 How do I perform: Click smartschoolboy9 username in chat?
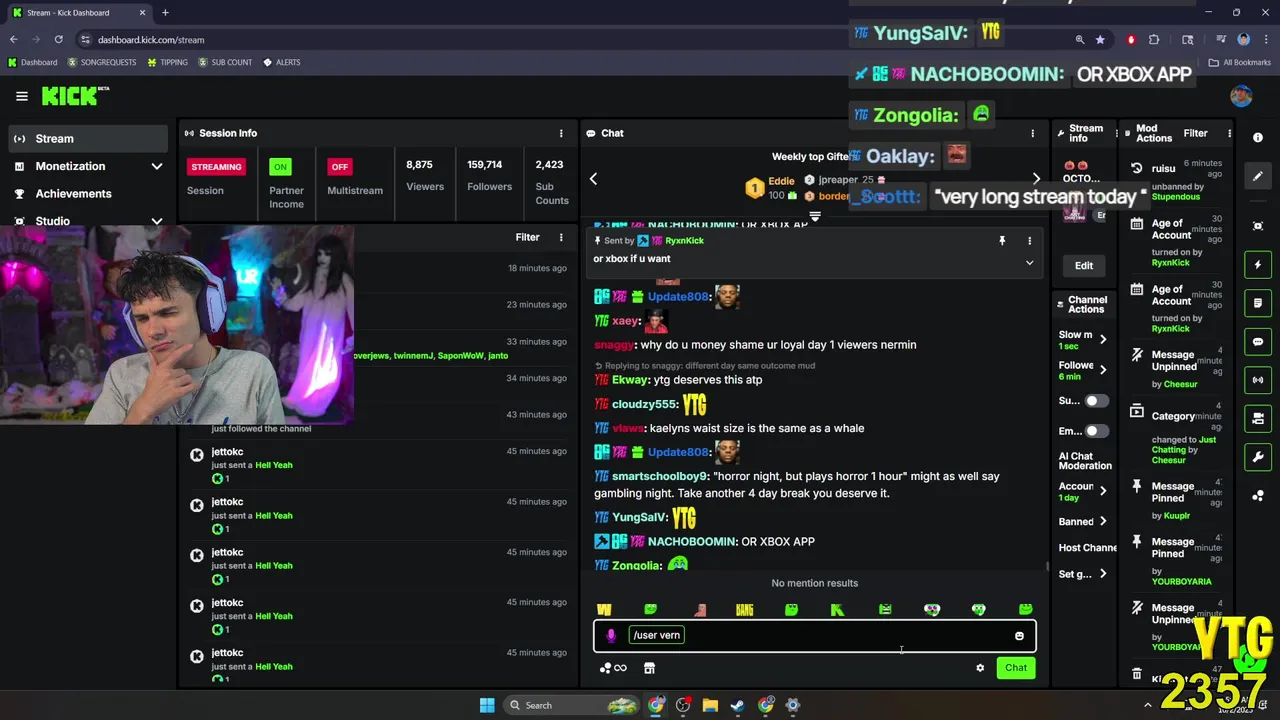pyautogui.click(x=659, y=477)
